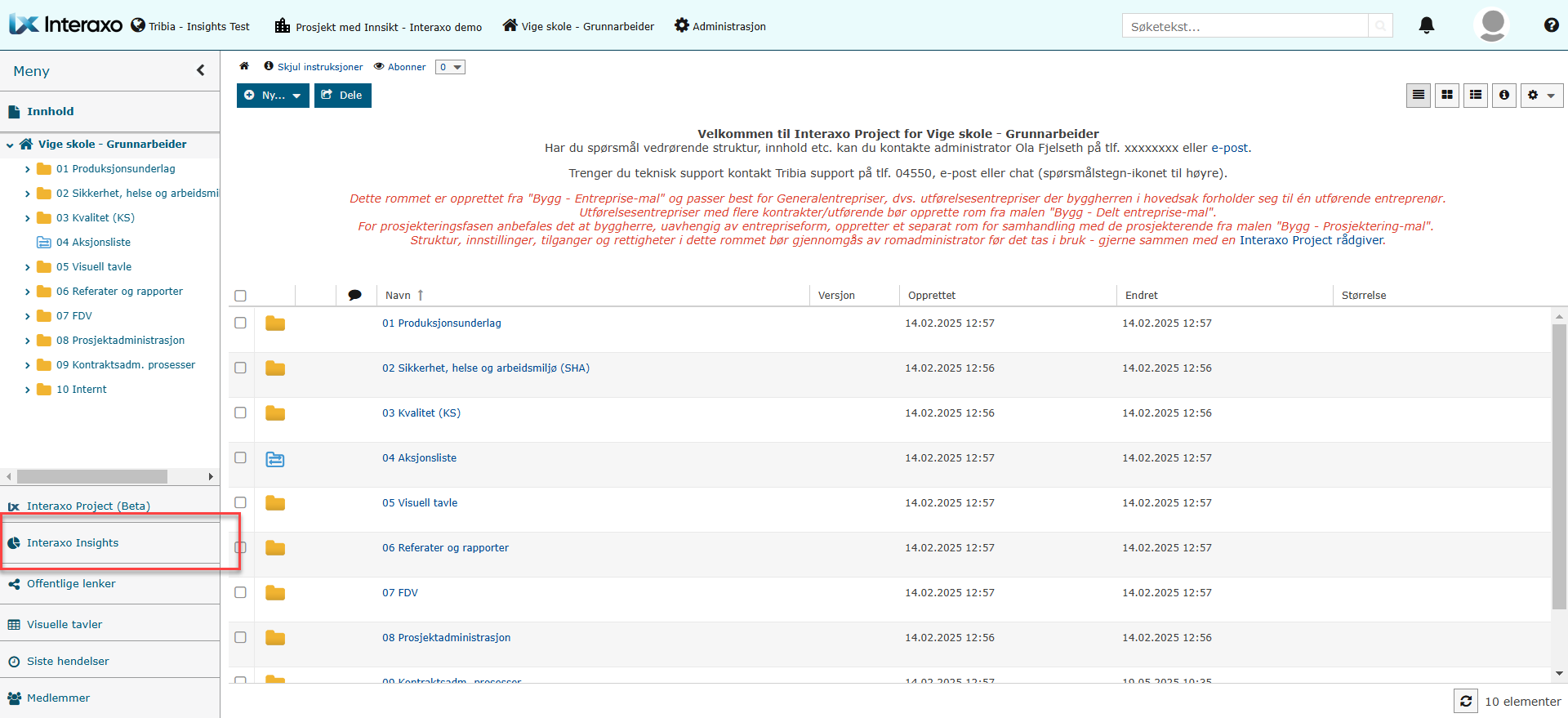This screenshot has height=718, width=1568.
Task: Click the e-post link
Action: pyautogui.click(x=1229, y=148)
